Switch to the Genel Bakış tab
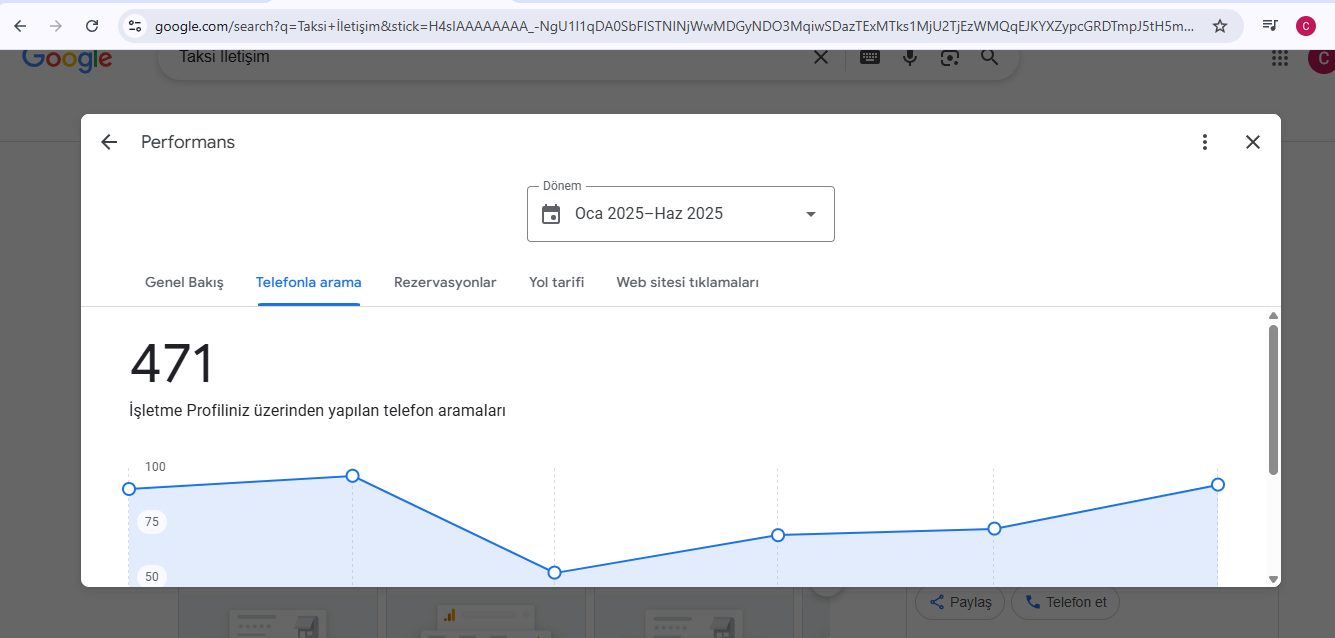The width and height of the screenshot is (1335, 638). click(x=184, y=283)
